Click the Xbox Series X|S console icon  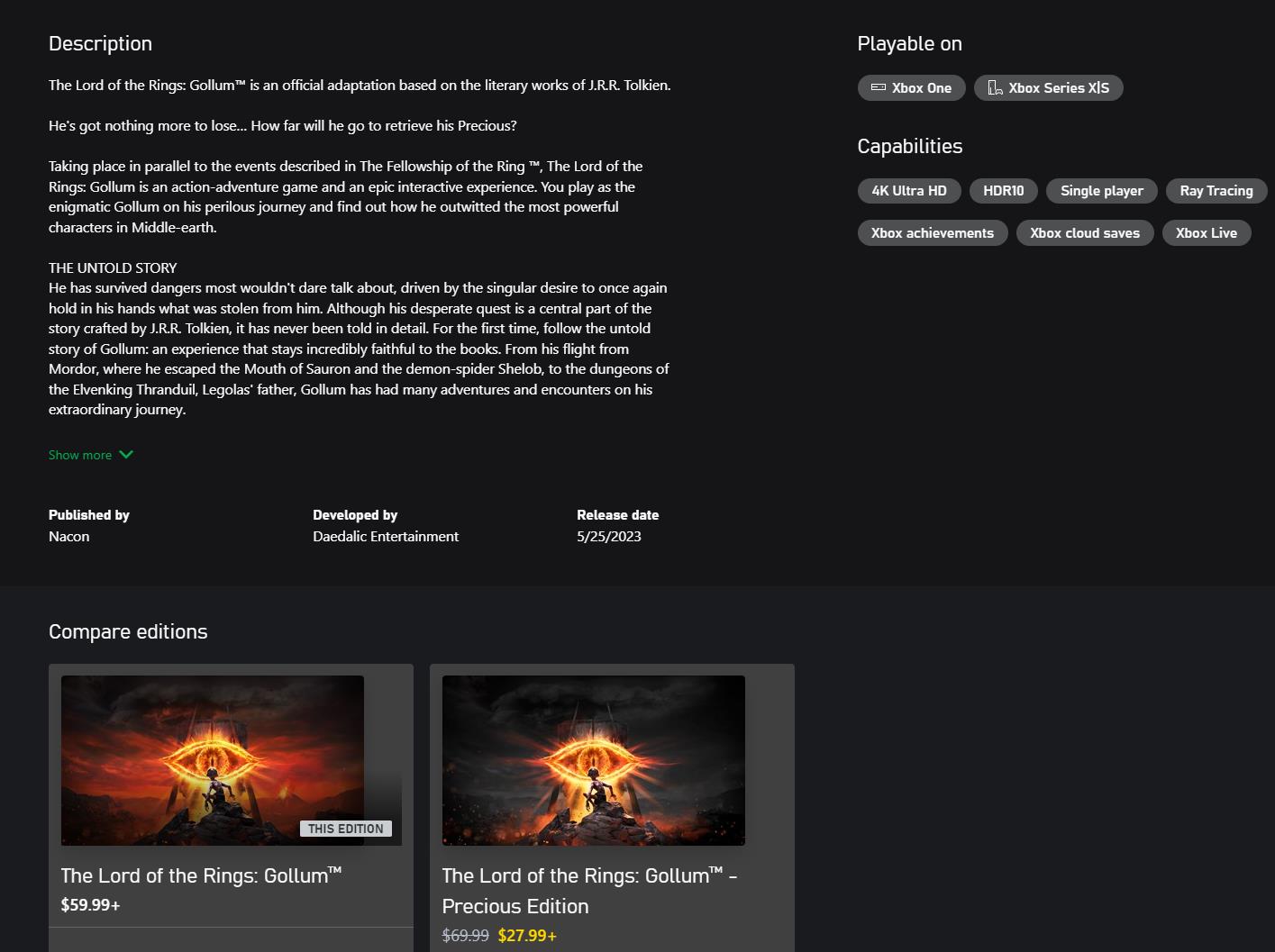(x=996, y=87)
